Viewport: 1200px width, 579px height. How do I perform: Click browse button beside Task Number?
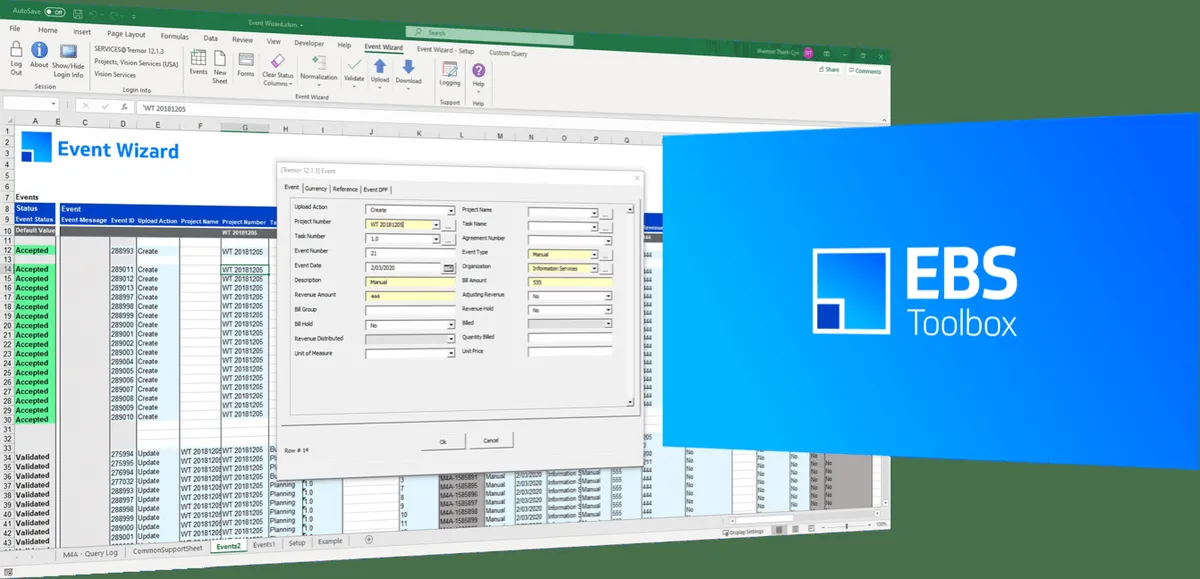click(x=449, y=240)
